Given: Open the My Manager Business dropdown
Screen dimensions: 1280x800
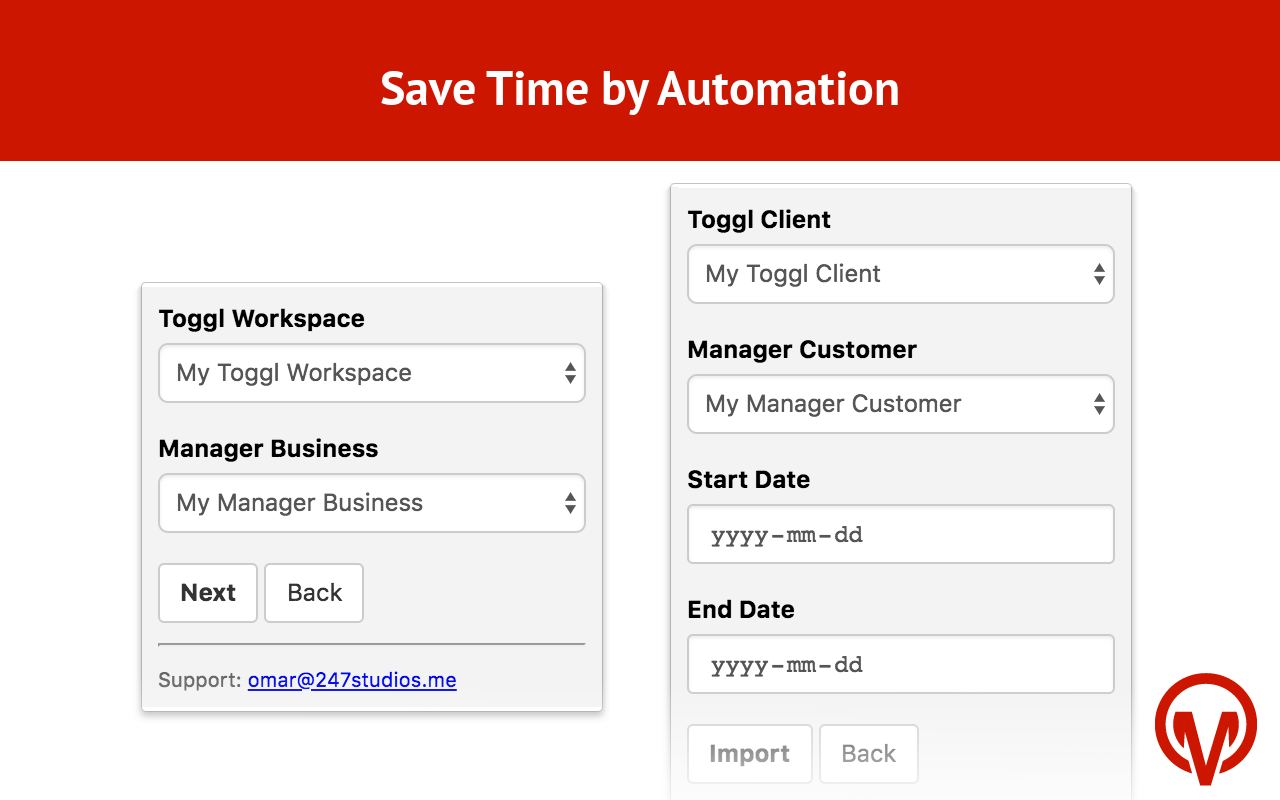Looking at the screenshot, I should tap(372, 503).
